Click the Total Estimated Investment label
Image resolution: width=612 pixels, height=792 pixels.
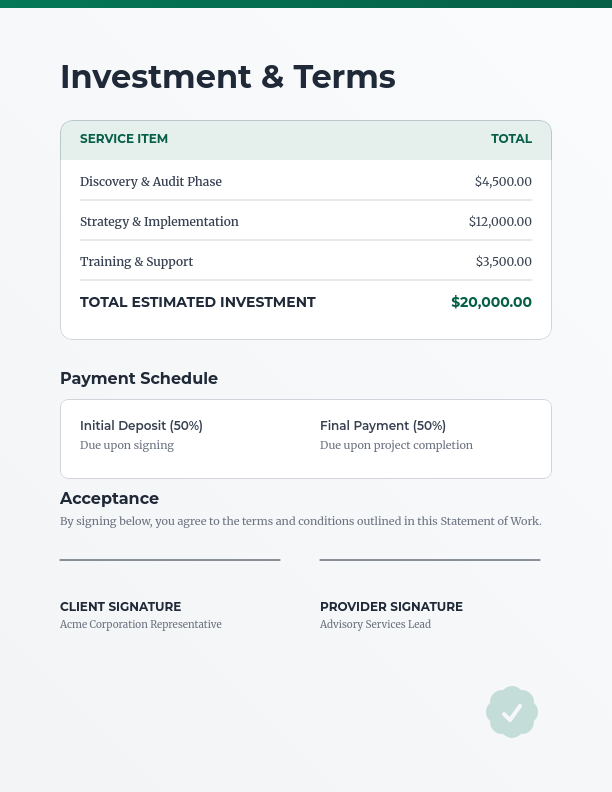point(198,302)
